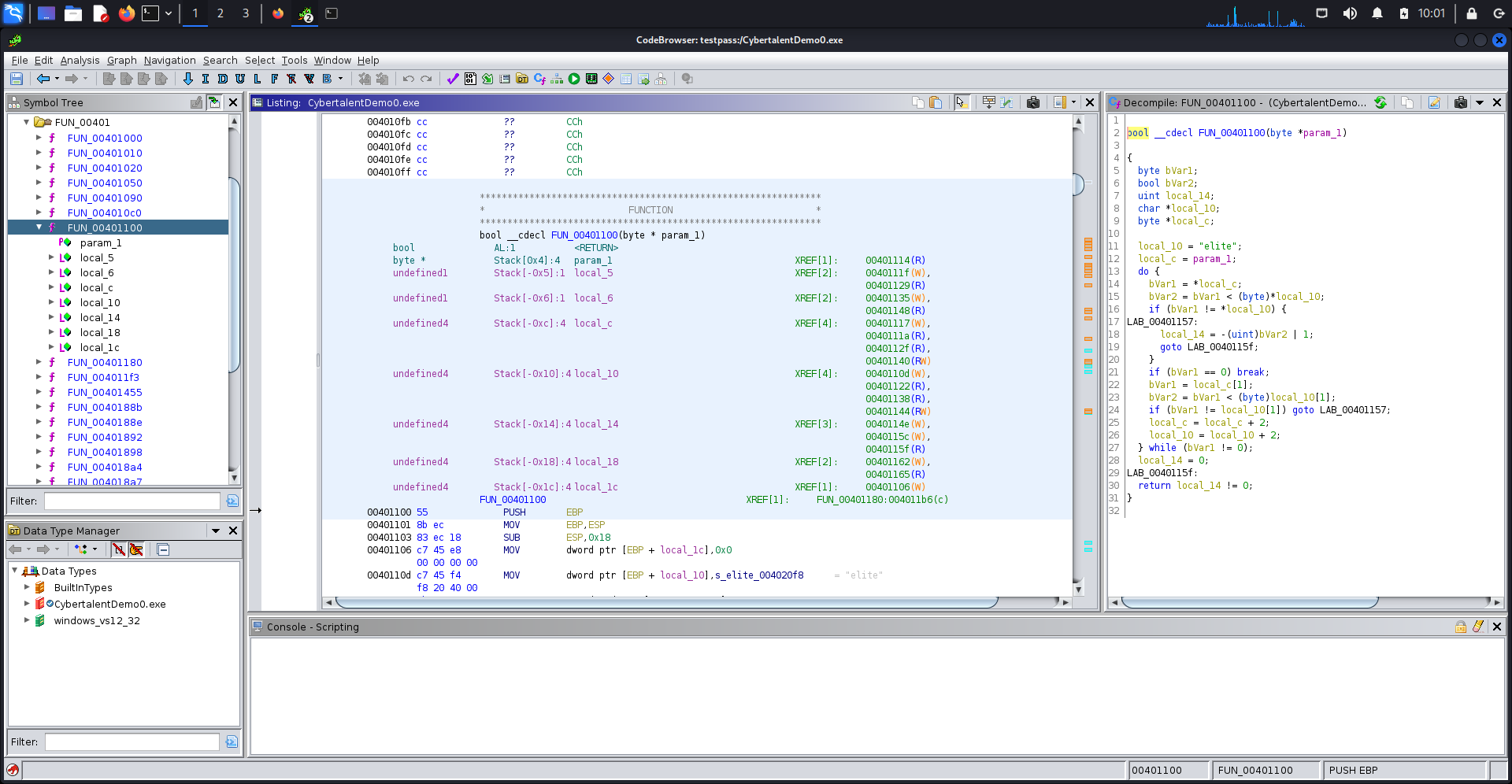Undo the last change
Image resolution: width=1512 pixels, height=784 pixels.
(x=408, y=79)
